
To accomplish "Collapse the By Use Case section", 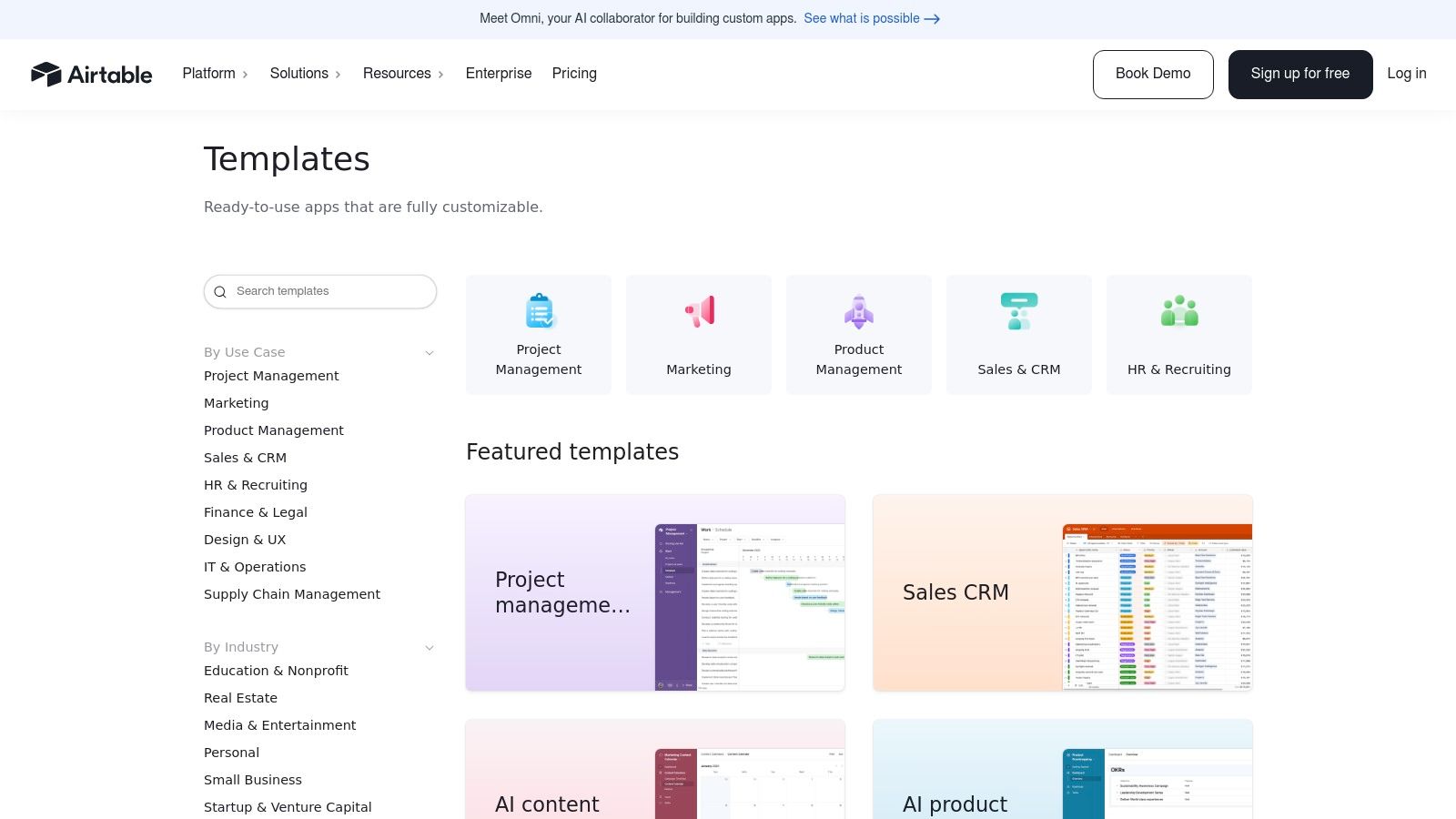I will [x=429, y=352].
